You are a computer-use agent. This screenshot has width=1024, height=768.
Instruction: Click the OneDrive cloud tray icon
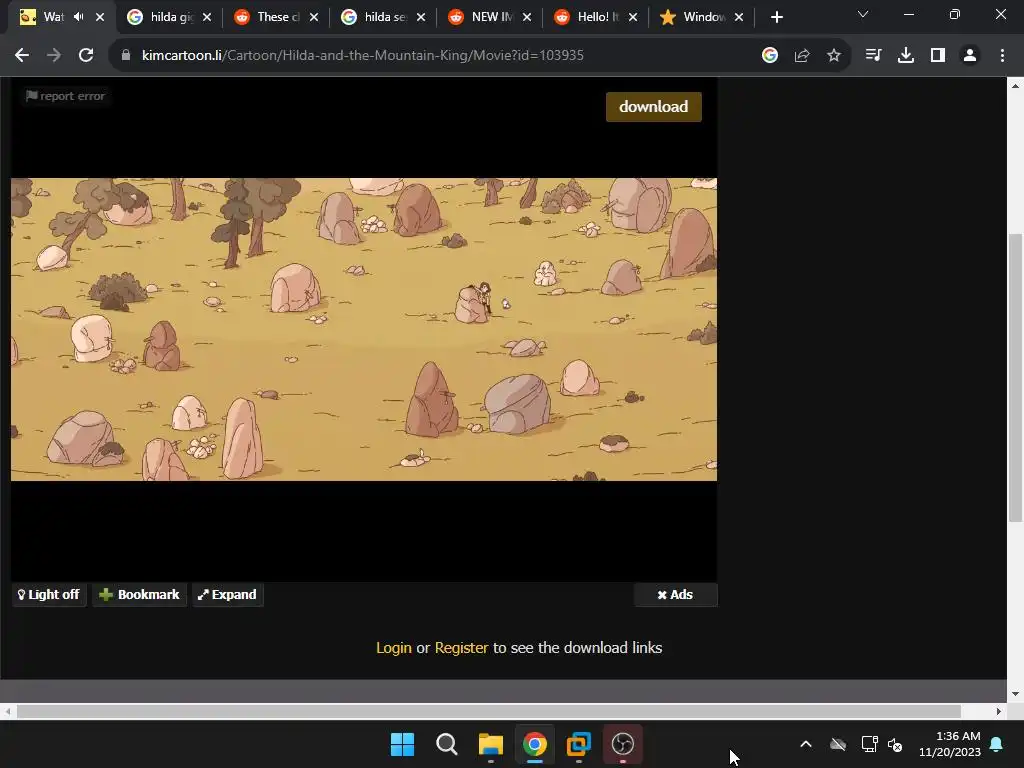click(838, 744)
